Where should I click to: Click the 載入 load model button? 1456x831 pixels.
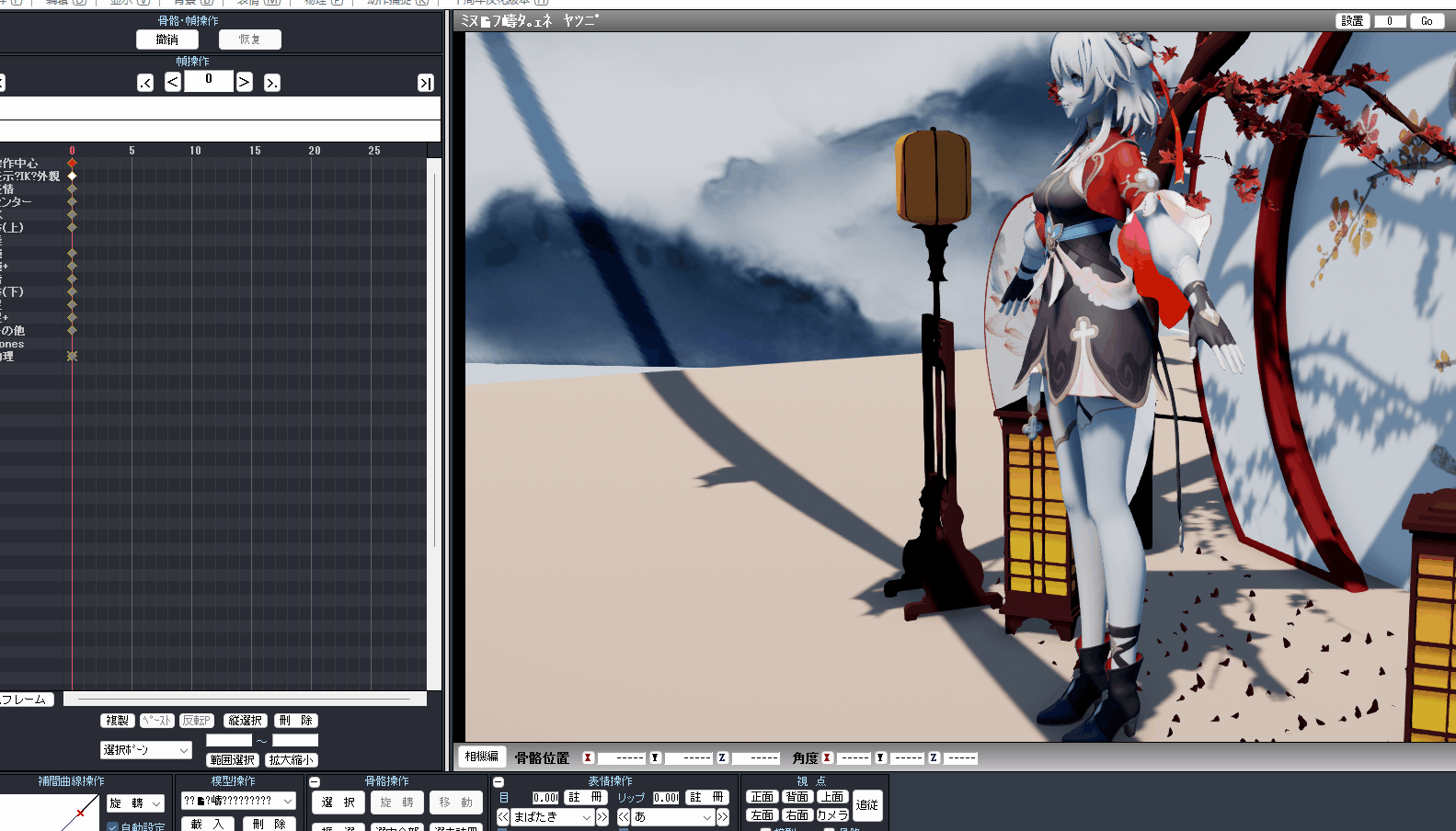[x=207, y=824]
